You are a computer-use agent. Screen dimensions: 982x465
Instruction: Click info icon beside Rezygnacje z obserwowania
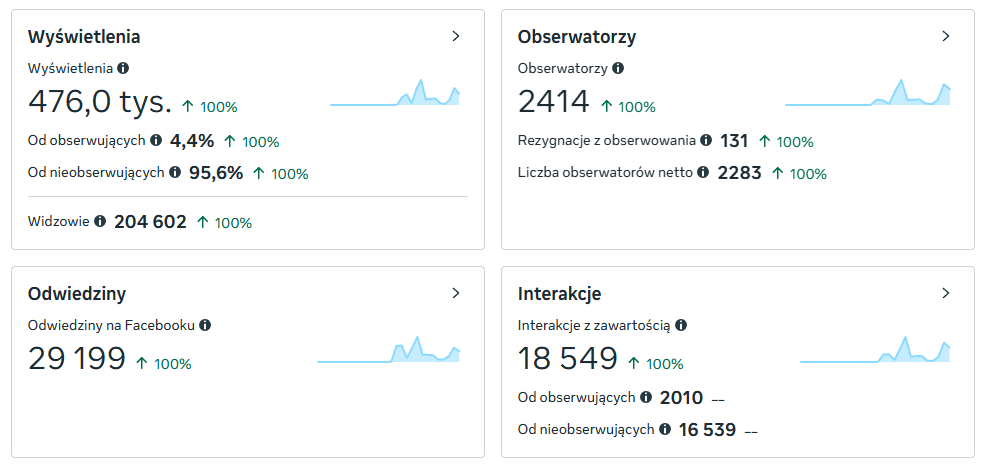click(x=706, y=140)
